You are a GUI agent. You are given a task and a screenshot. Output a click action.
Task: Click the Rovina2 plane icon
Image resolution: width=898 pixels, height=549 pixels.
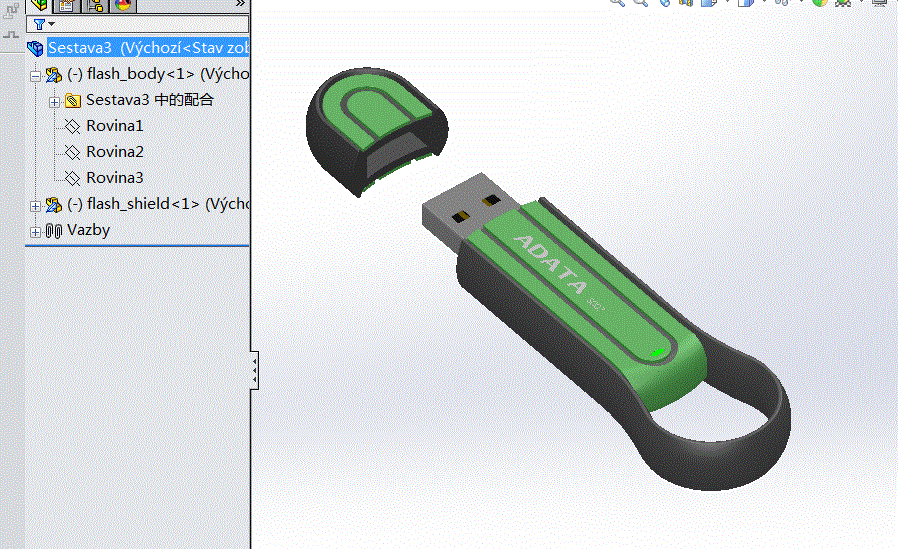[72, 152]
